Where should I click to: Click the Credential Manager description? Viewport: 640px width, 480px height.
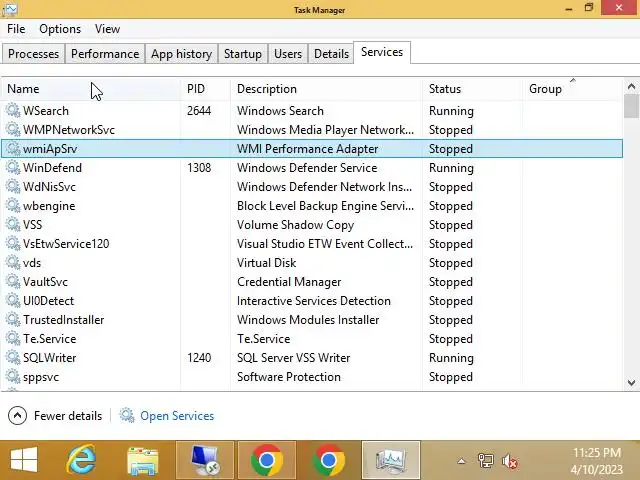[289, 282]
